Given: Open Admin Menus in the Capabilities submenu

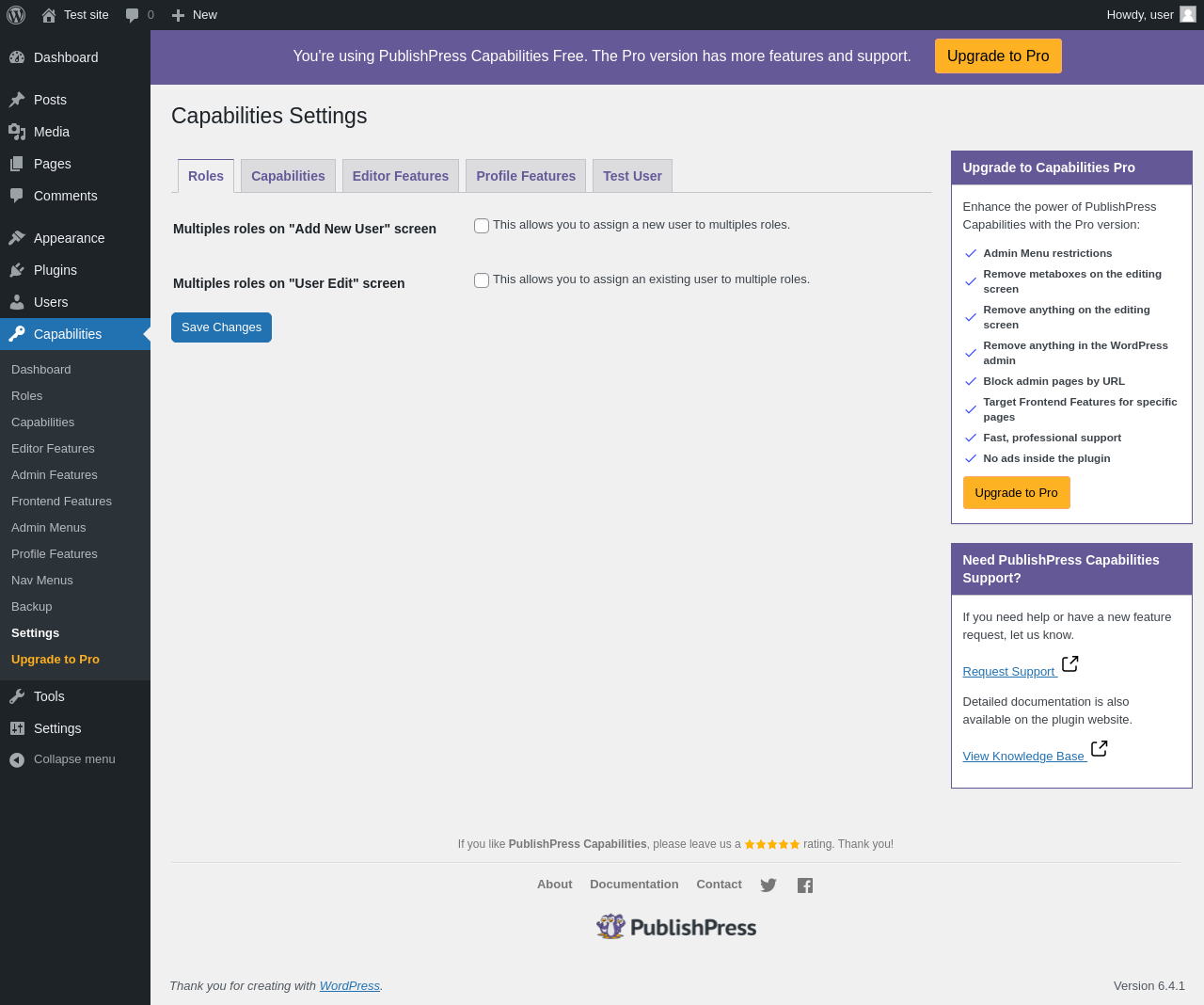Looking at the screenshot, I should (x=49, y=528).
